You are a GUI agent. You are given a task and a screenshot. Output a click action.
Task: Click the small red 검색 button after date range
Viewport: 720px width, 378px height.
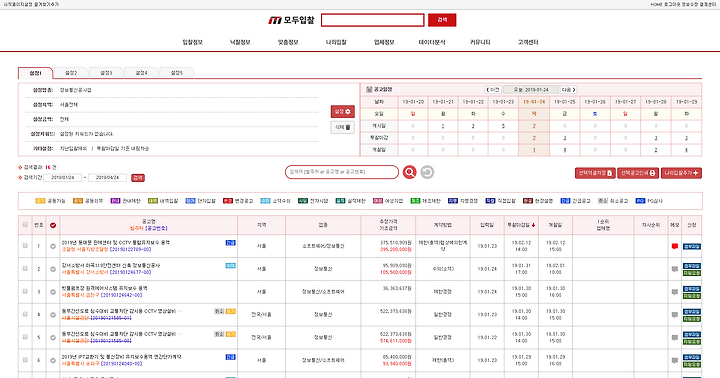click(138, 178)
